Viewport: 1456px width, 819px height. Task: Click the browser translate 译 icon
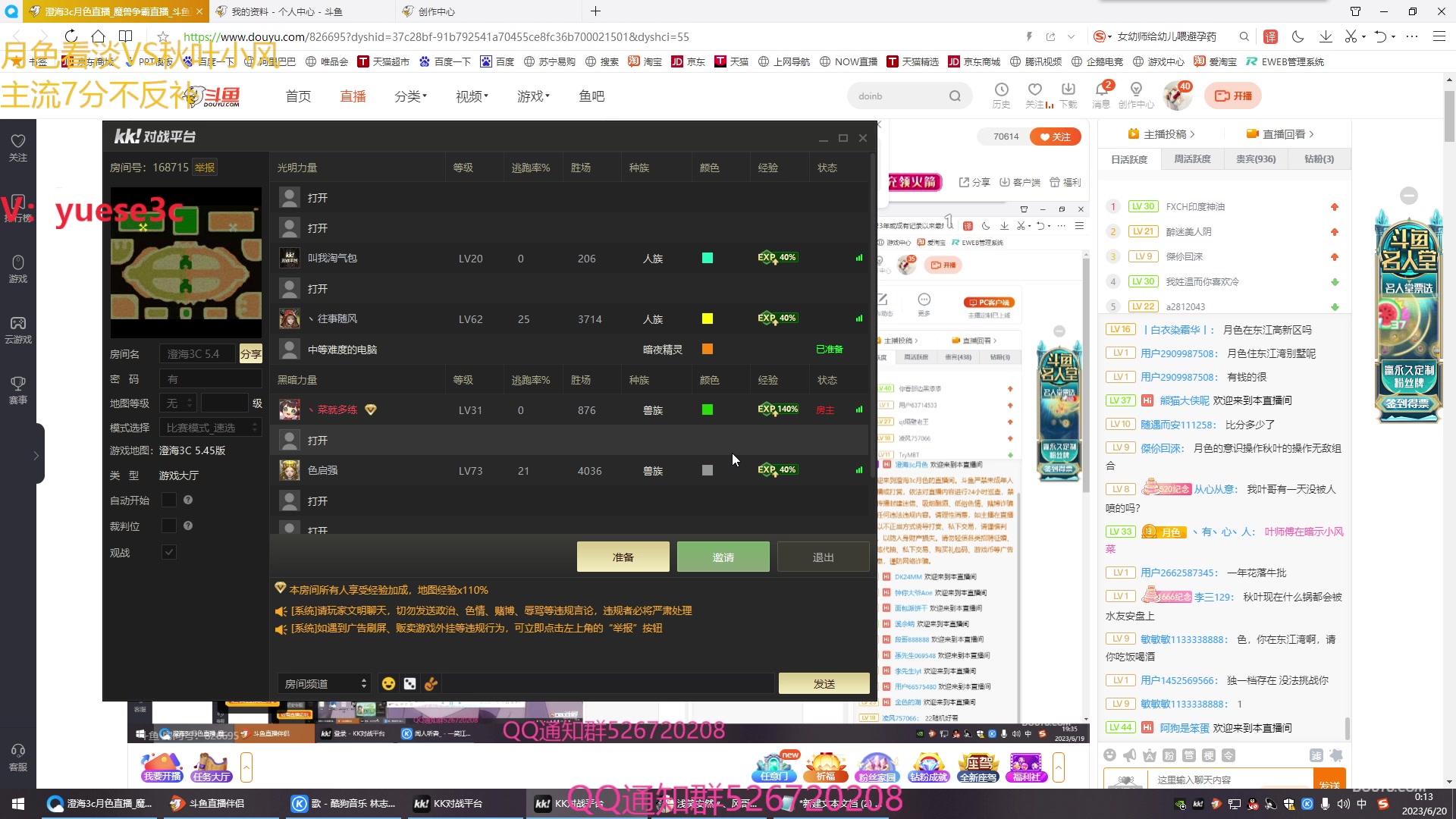tap(1271, 36)
